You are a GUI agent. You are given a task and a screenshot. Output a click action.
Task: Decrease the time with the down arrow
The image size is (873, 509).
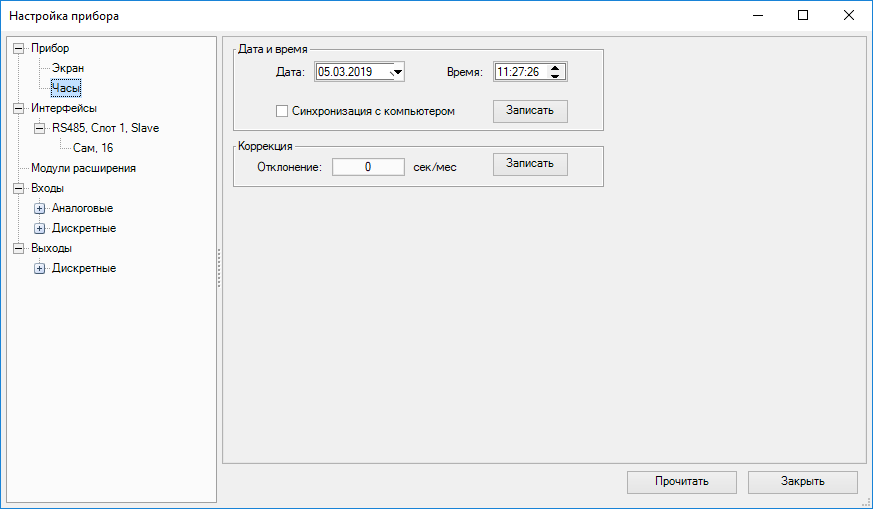(557, 76)
